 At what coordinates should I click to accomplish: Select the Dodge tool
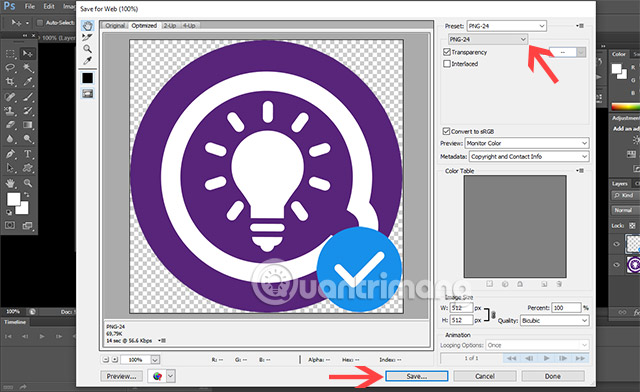28,139
